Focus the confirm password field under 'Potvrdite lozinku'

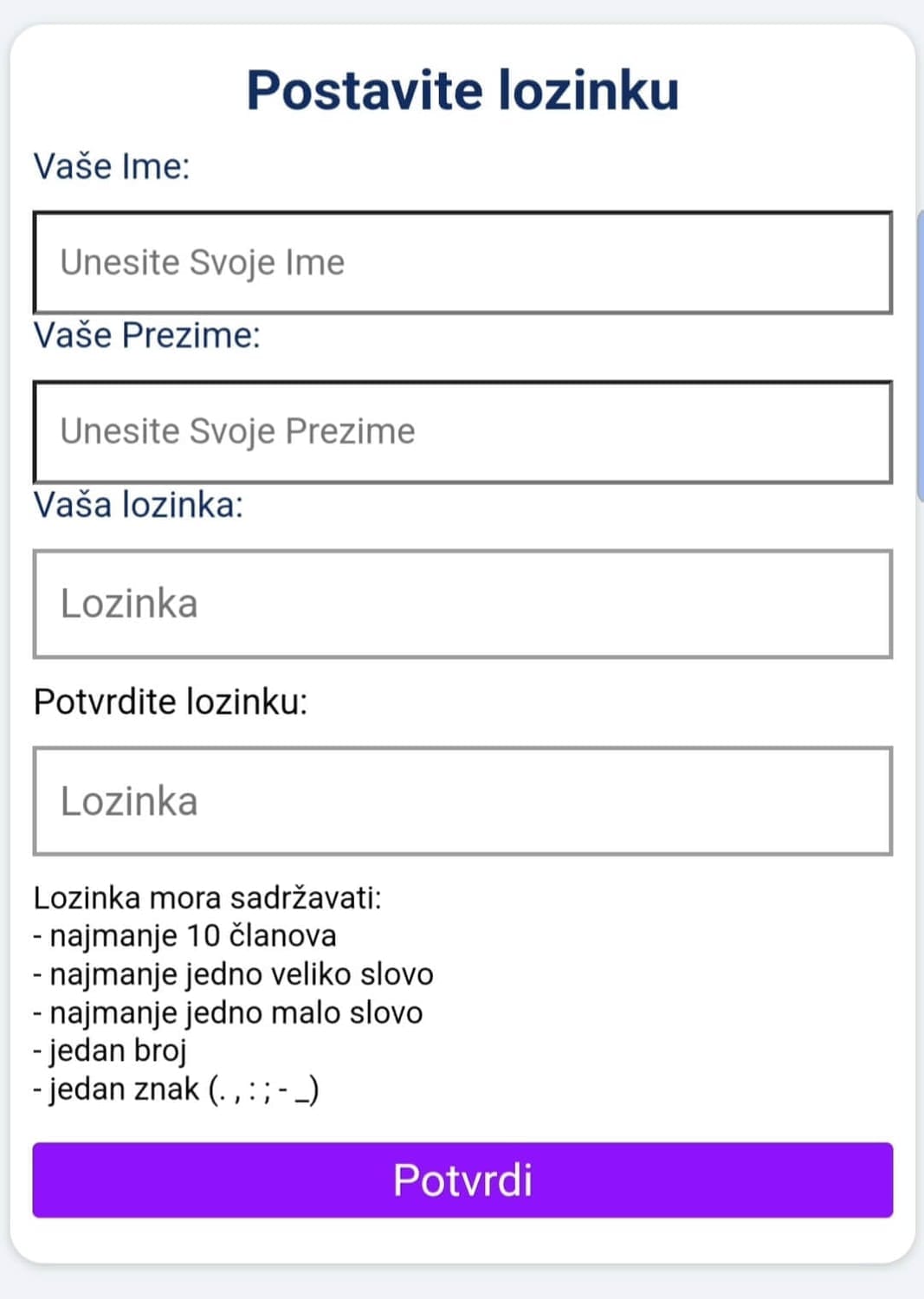tap(462, 801)
